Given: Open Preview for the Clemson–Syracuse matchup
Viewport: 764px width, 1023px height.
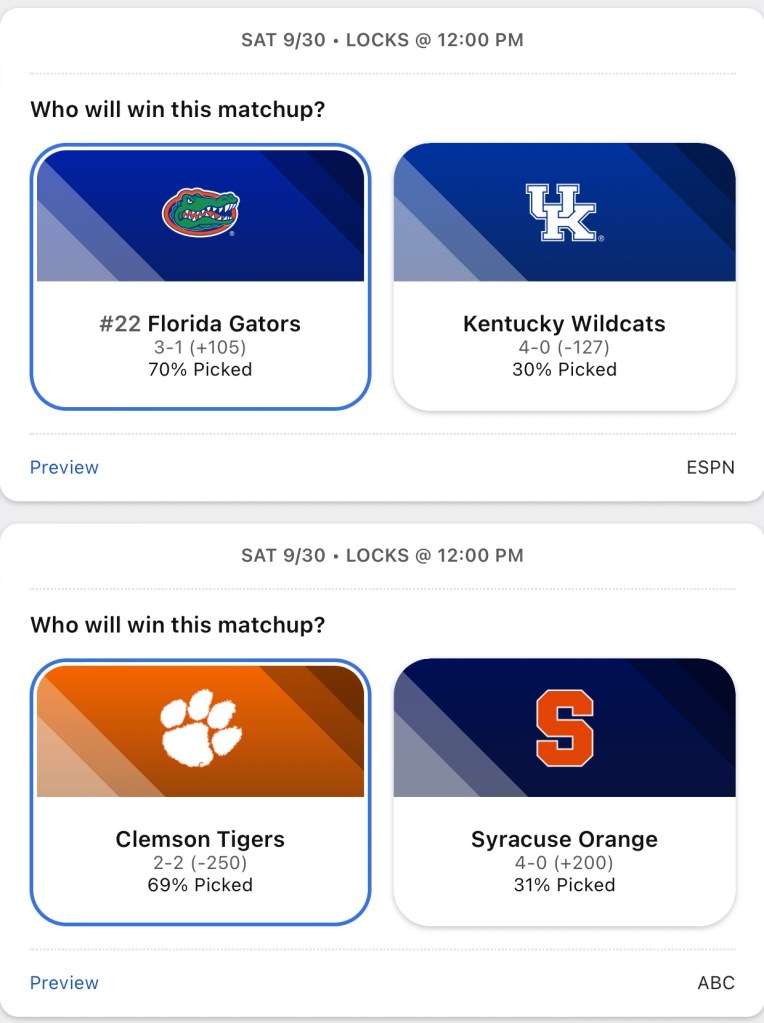Looking at the screenshot, I should click(x=64, y=983).
